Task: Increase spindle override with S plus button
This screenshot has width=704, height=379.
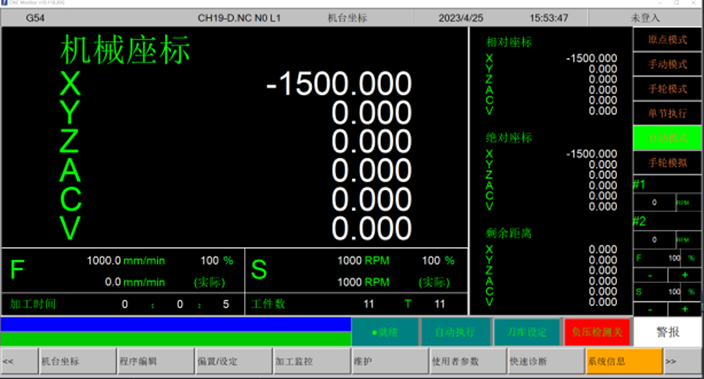Action: click(685, 309)
